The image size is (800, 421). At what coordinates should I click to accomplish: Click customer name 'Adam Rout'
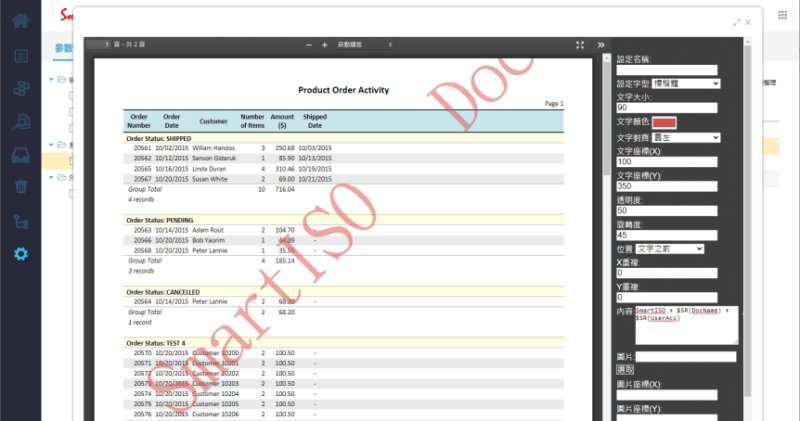208,230
